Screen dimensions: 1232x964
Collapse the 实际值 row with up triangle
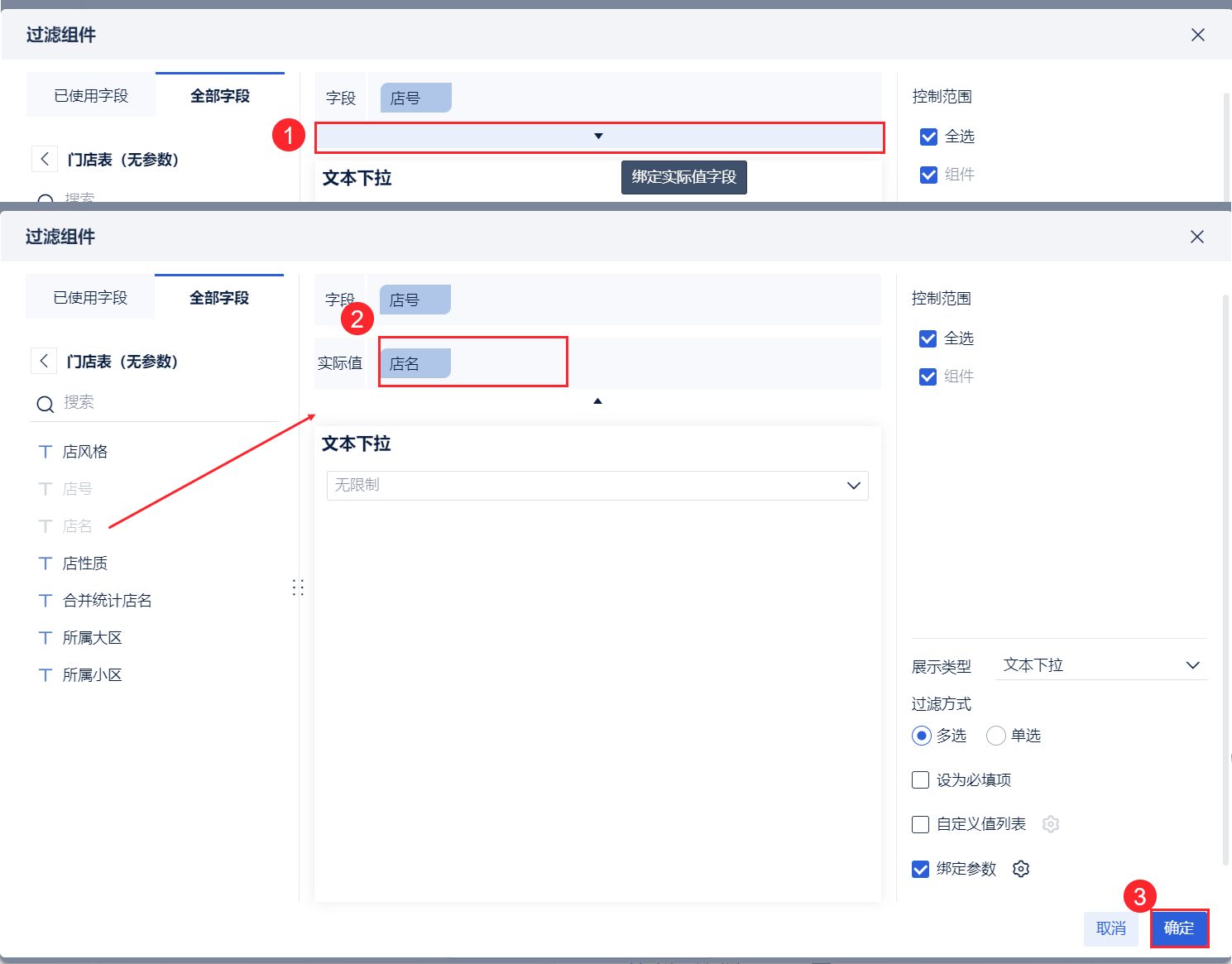pyautogui.click(x=597, y=401)
